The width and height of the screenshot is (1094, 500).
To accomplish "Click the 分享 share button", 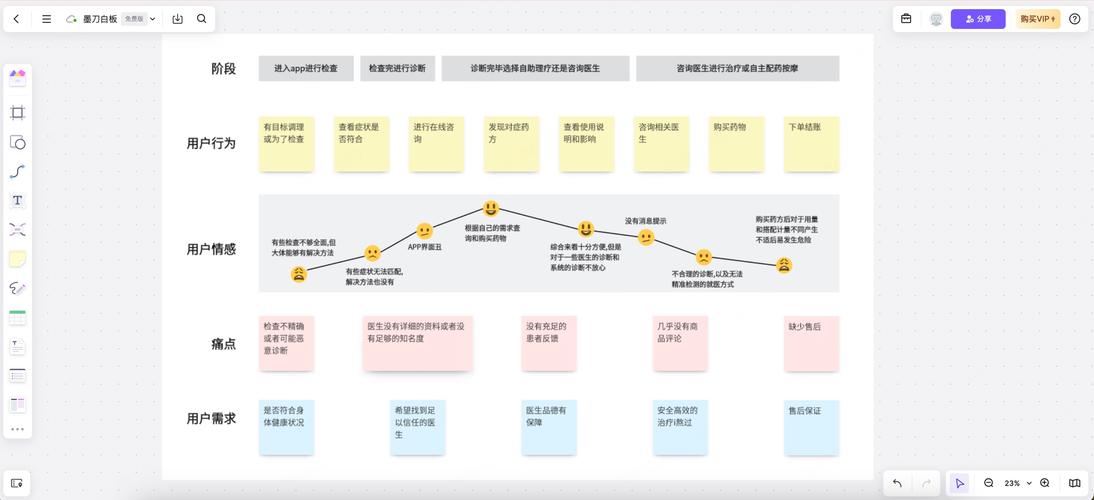I will click(x=978, y=20).
